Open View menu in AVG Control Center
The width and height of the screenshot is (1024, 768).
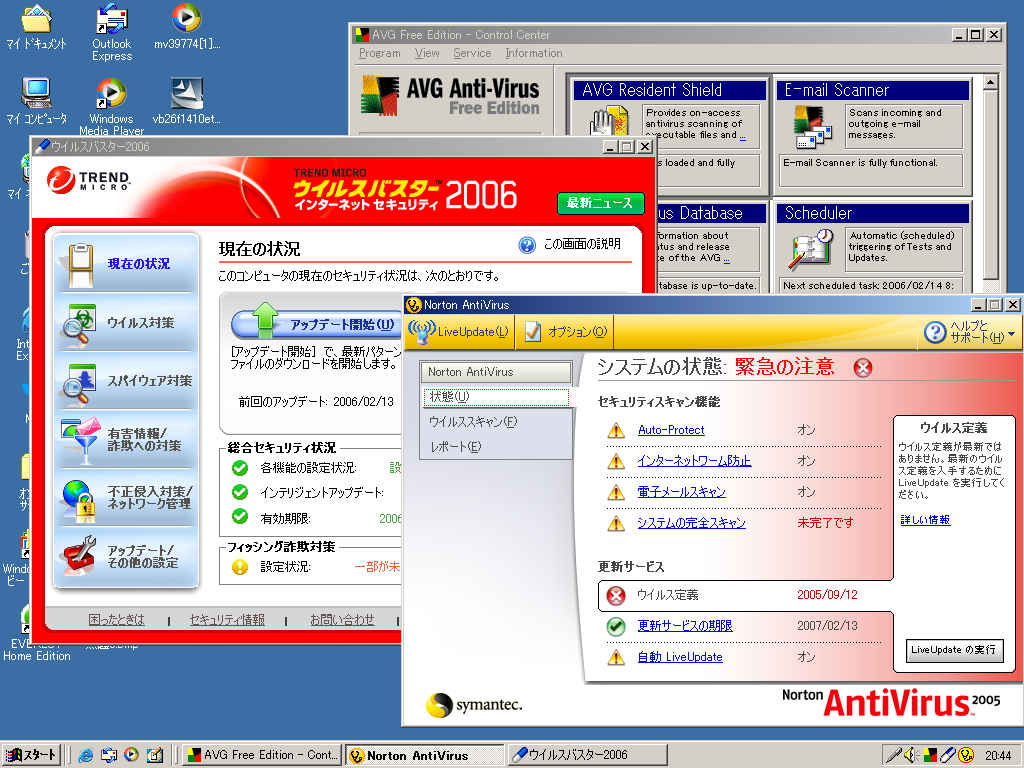coord(427,53)
